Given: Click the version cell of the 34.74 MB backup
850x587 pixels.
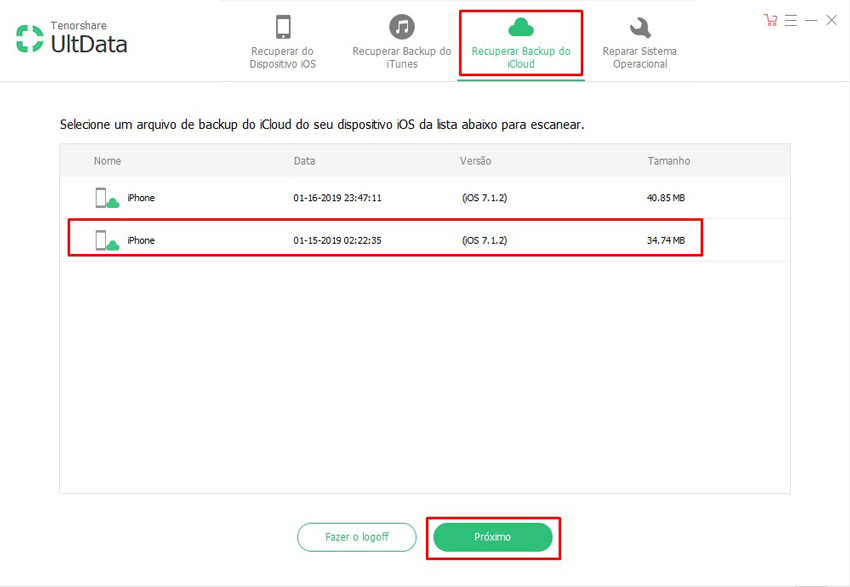Looking at the screenshot, I should point(485,240).
